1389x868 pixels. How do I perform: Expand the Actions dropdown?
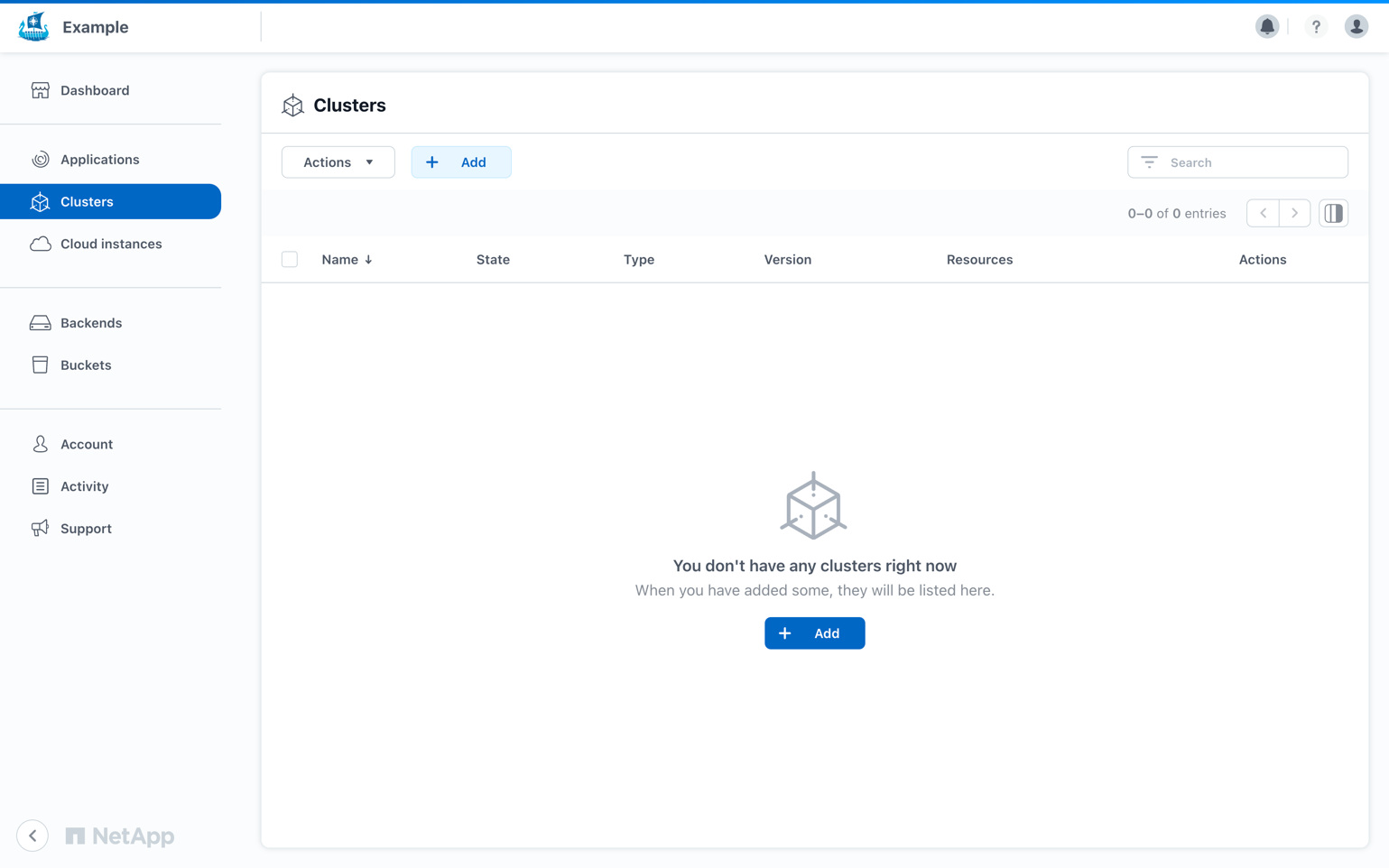point(338,162)
